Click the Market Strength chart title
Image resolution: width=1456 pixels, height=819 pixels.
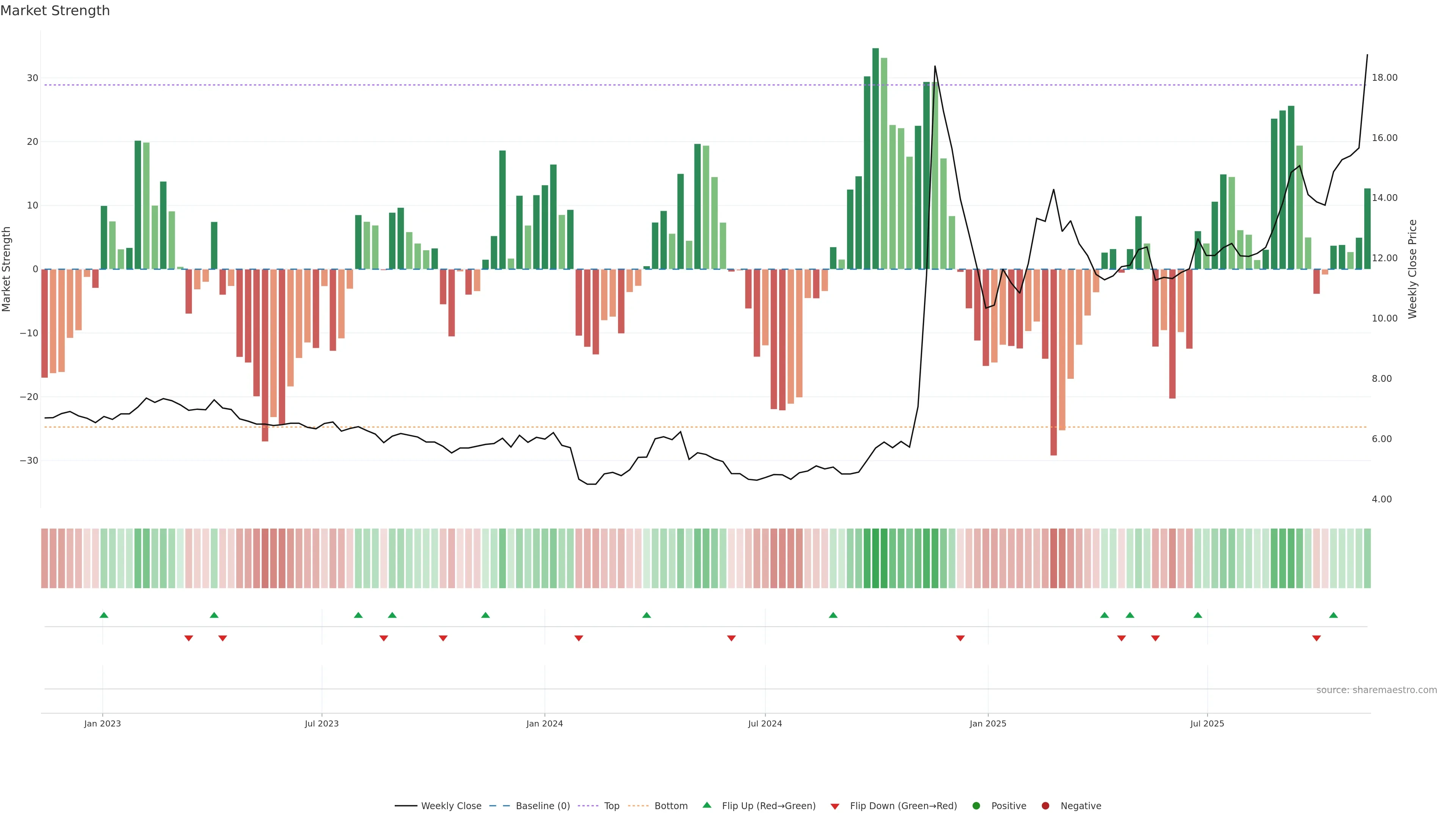coord(55,11)
